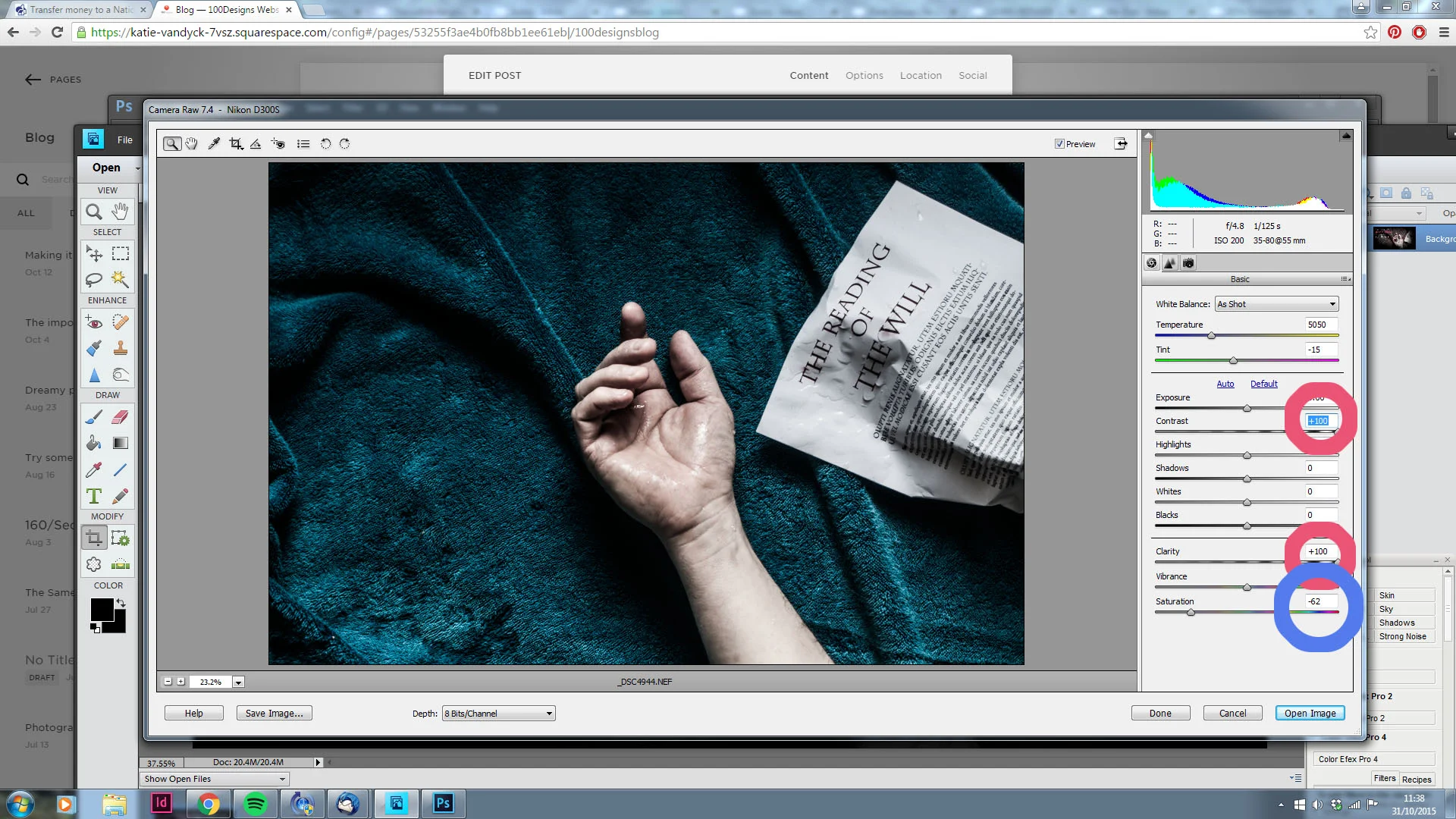
Task: Select the White Balance eyedropper tool
Action: [x=214, y=143]
